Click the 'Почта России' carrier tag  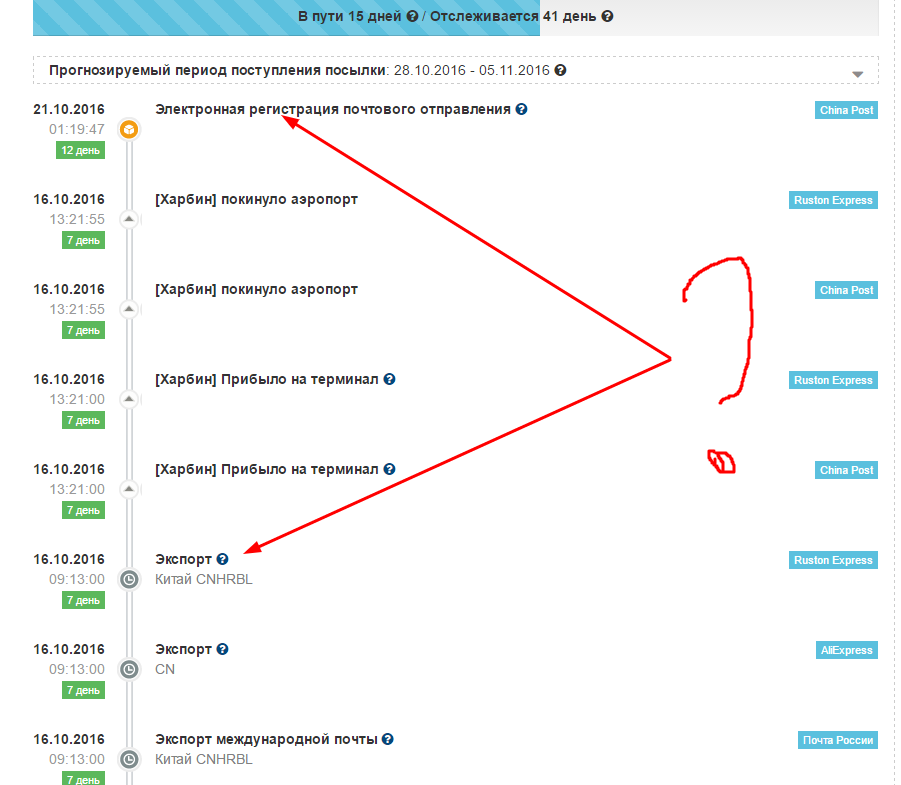click(x=838, y=740)
